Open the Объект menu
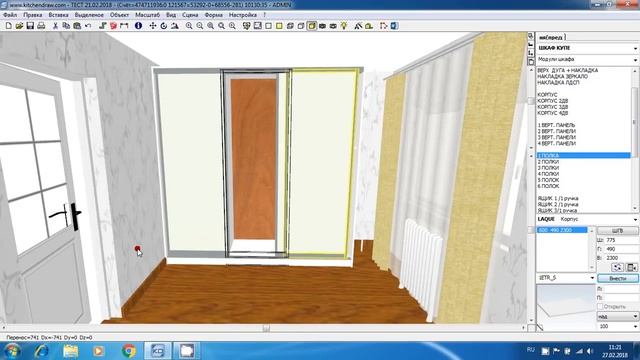The height and width of the screenshot is (360, 640). tap(119, 15)
